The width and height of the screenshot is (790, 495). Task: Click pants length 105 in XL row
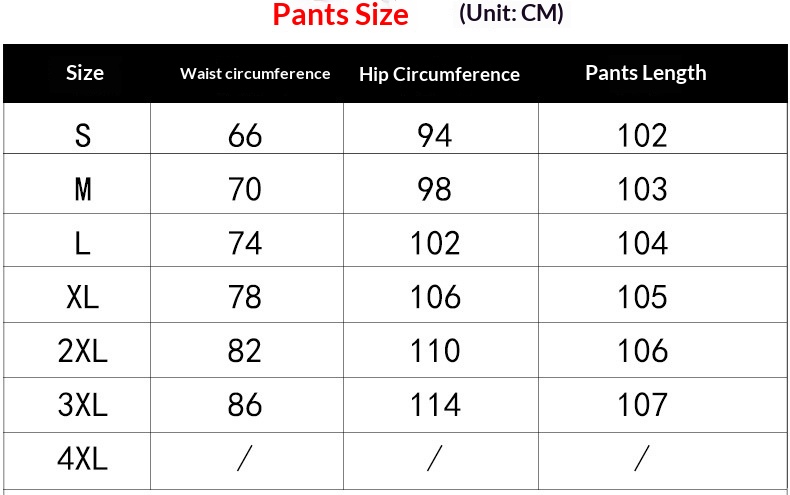[x=642, y=297]
